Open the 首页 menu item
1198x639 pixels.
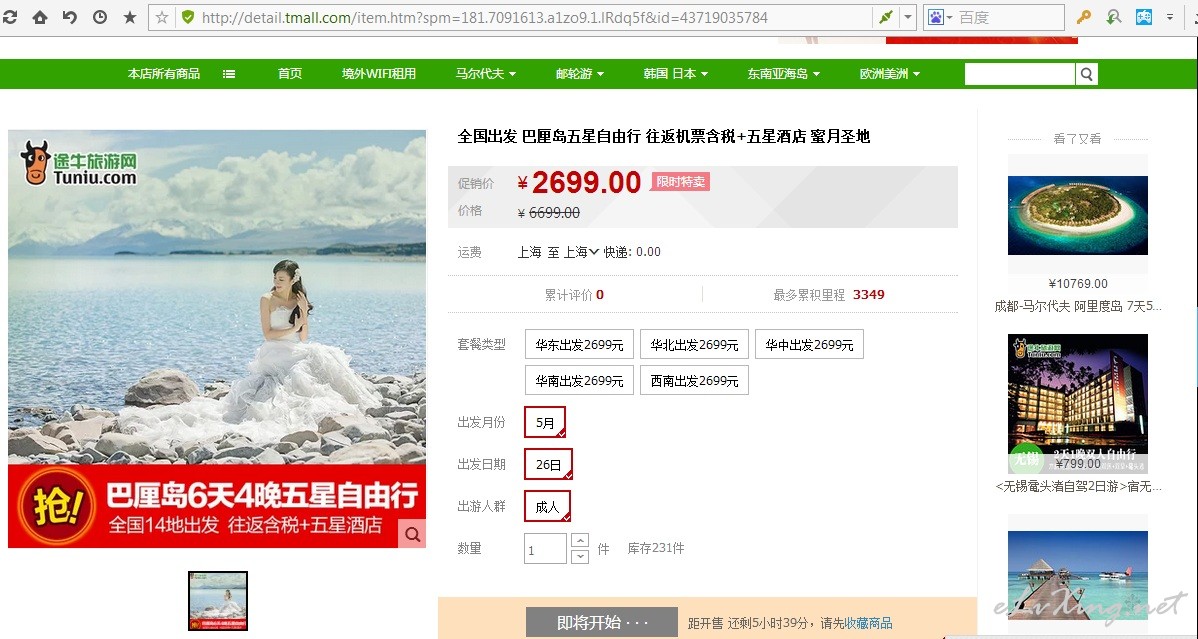click(x=290, y=74)
